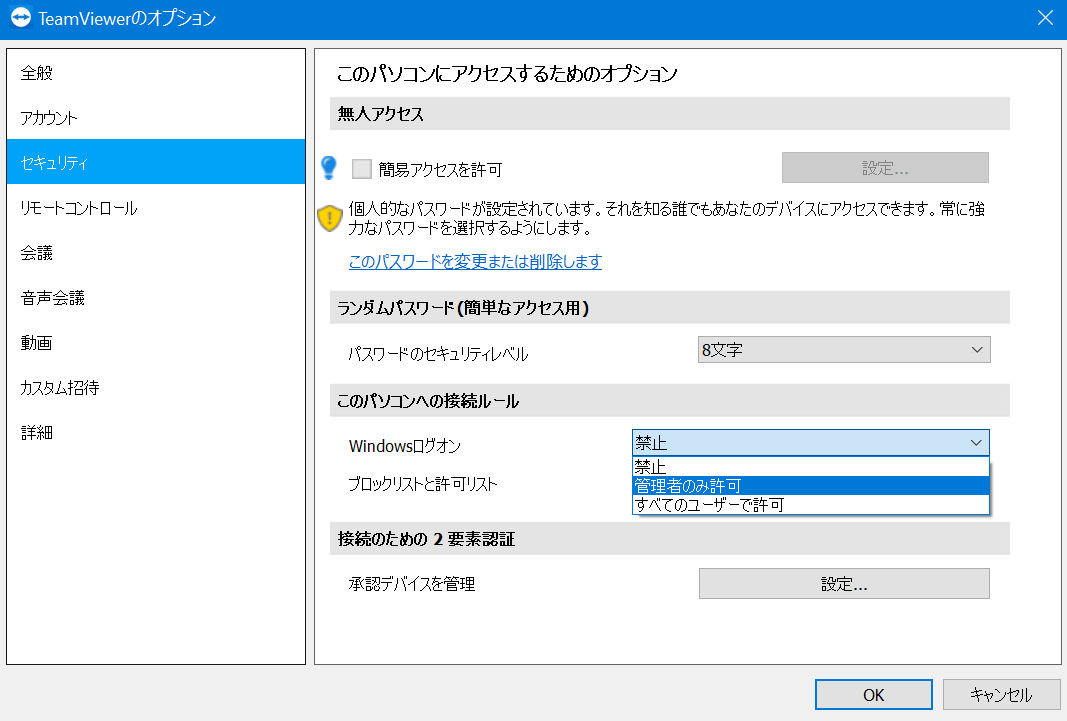Expand the 8文字 password level dropdown
The image size is (1067, 721).
point(844,350)
